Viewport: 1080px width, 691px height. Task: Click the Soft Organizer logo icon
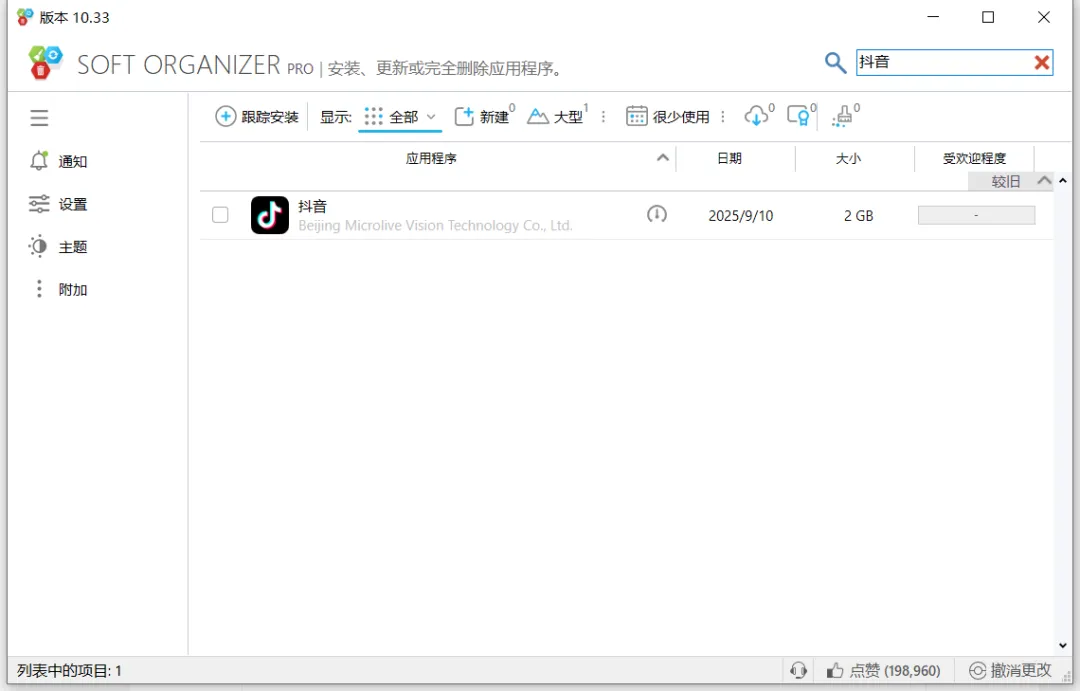click(45, 63)
